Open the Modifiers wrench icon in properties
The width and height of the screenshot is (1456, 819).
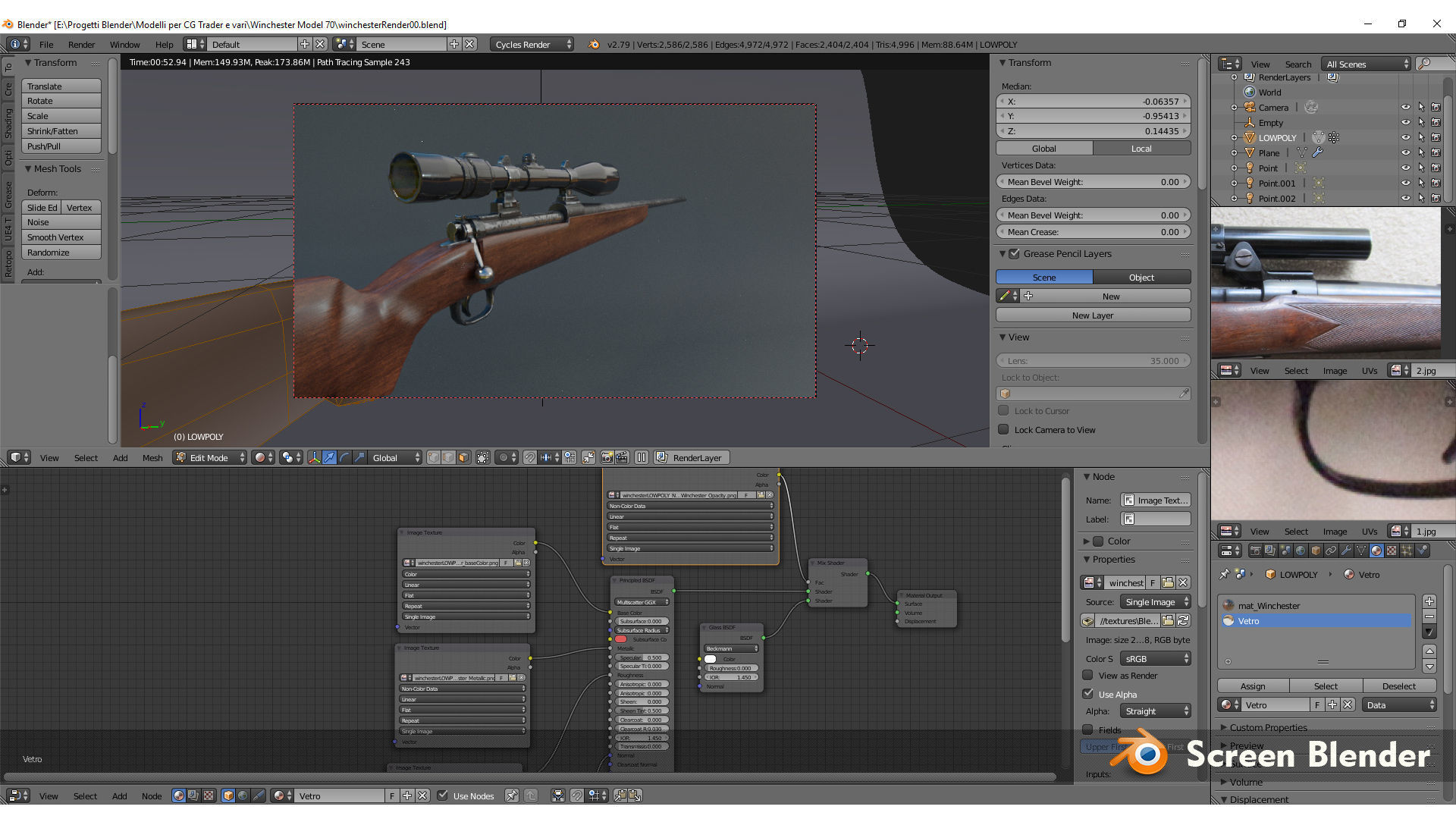coord(1346,551)
